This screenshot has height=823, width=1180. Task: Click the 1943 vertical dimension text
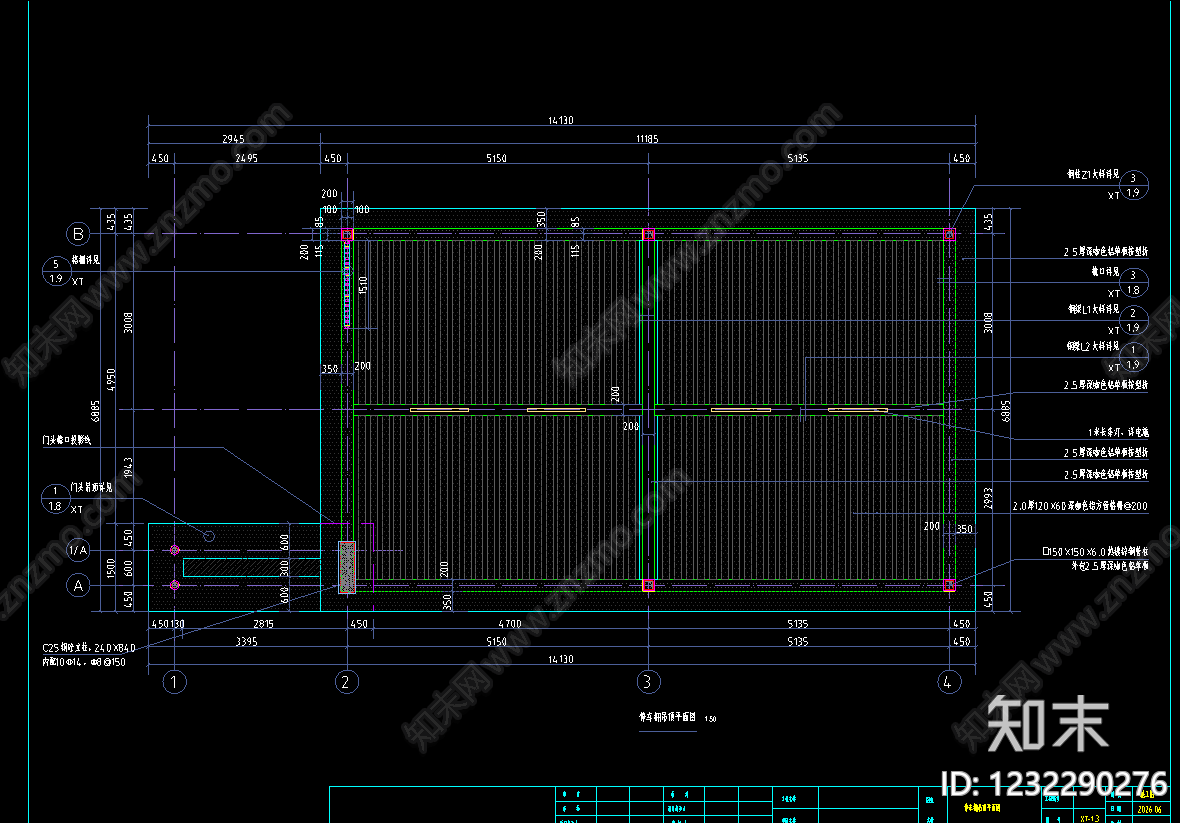129,468
